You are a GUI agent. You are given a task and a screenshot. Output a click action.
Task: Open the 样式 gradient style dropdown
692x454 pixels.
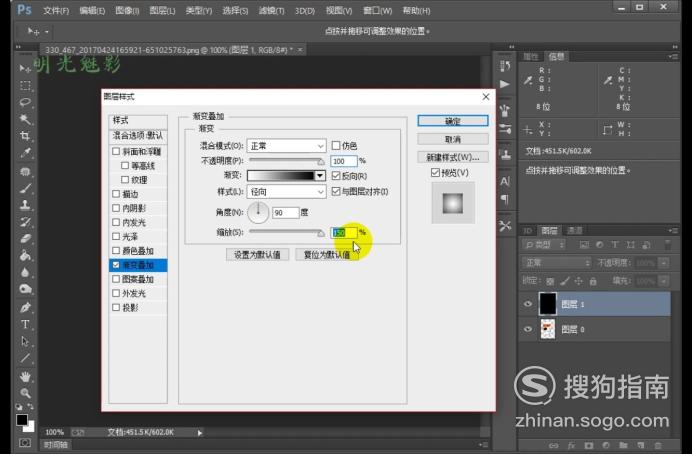pyautogui.click(x=286, y=191)
